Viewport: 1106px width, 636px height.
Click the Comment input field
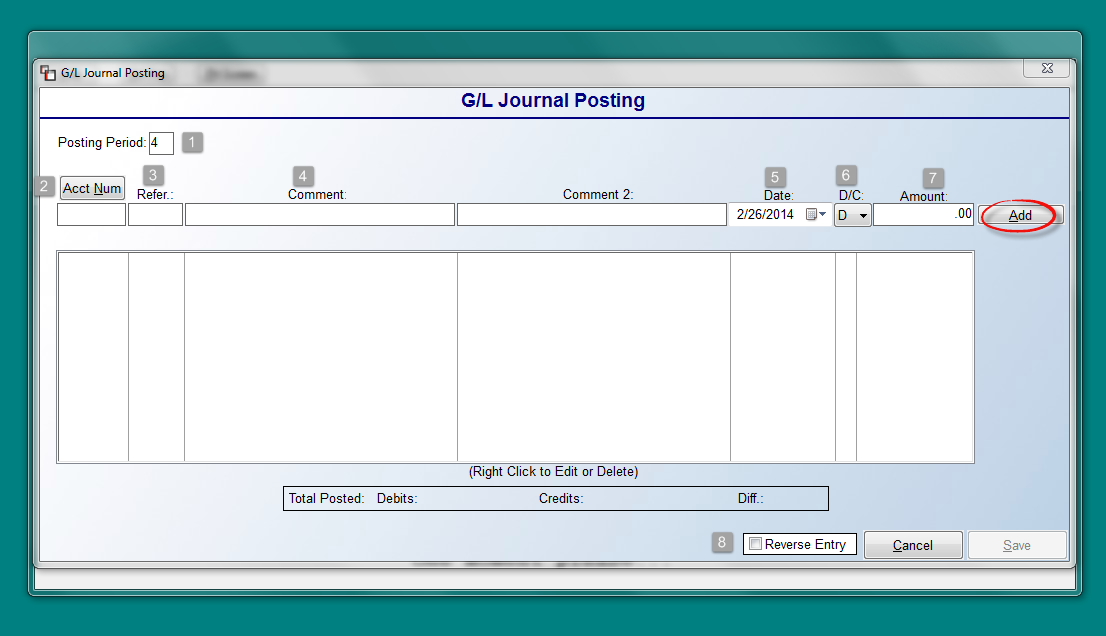(x=318, y=214)
